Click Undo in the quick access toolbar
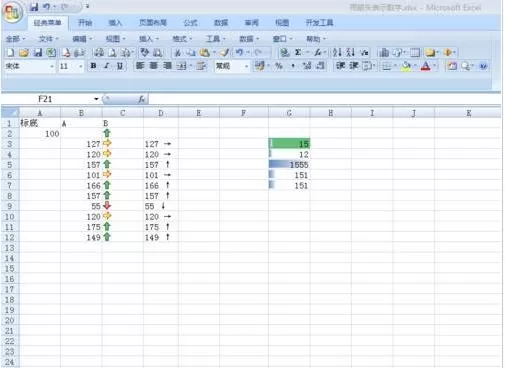The height and width of the screenshot is (368, 505). [46, 7]
